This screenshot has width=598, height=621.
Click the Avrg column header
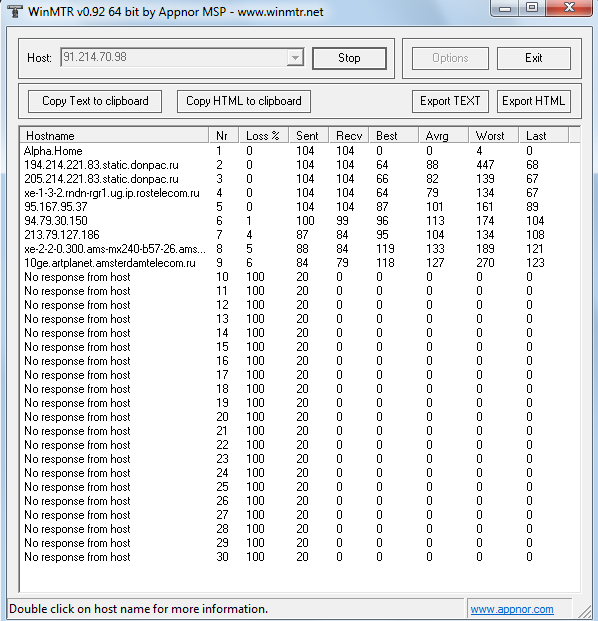444,136
